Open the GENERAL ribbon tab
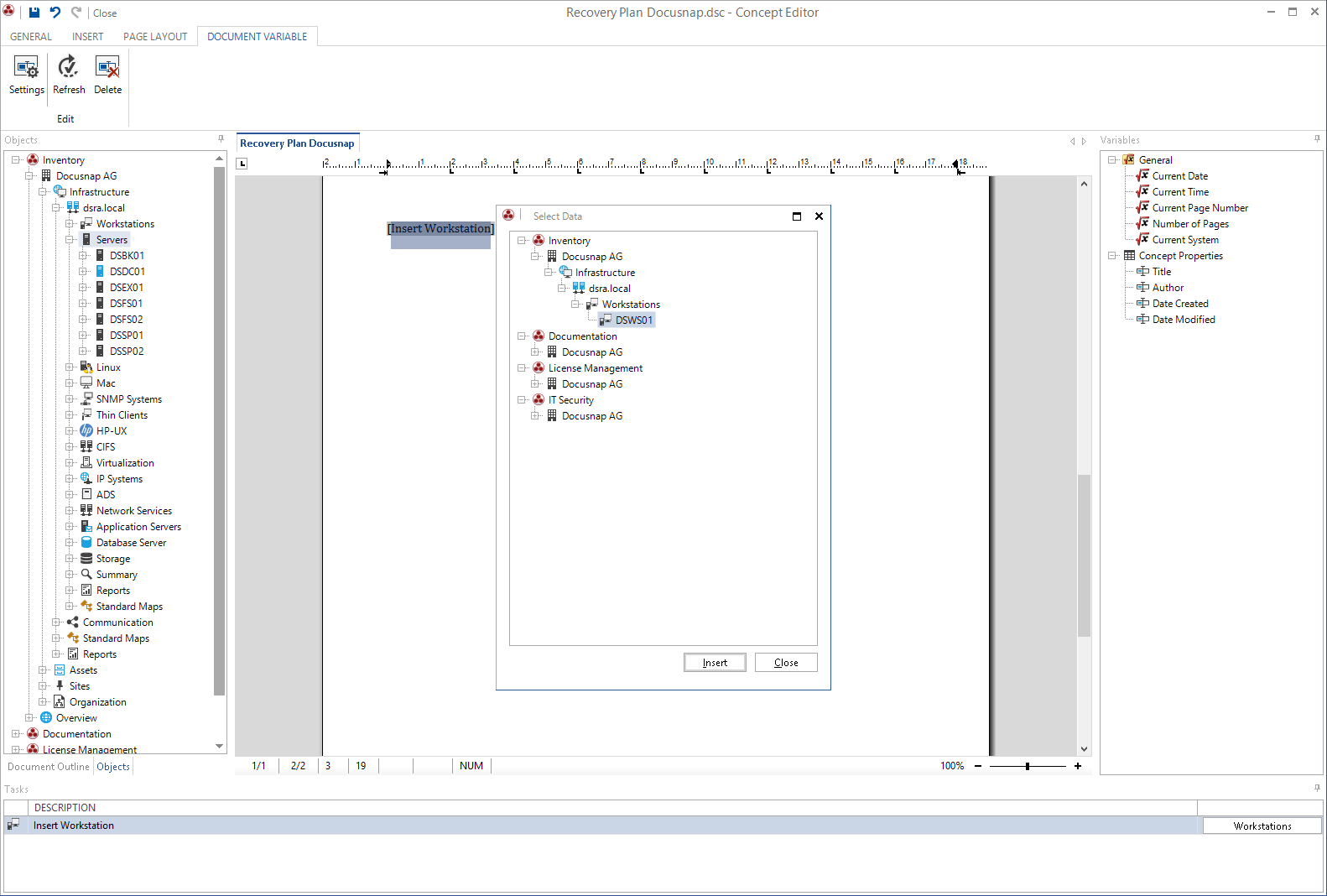 (x=31, y=37)
